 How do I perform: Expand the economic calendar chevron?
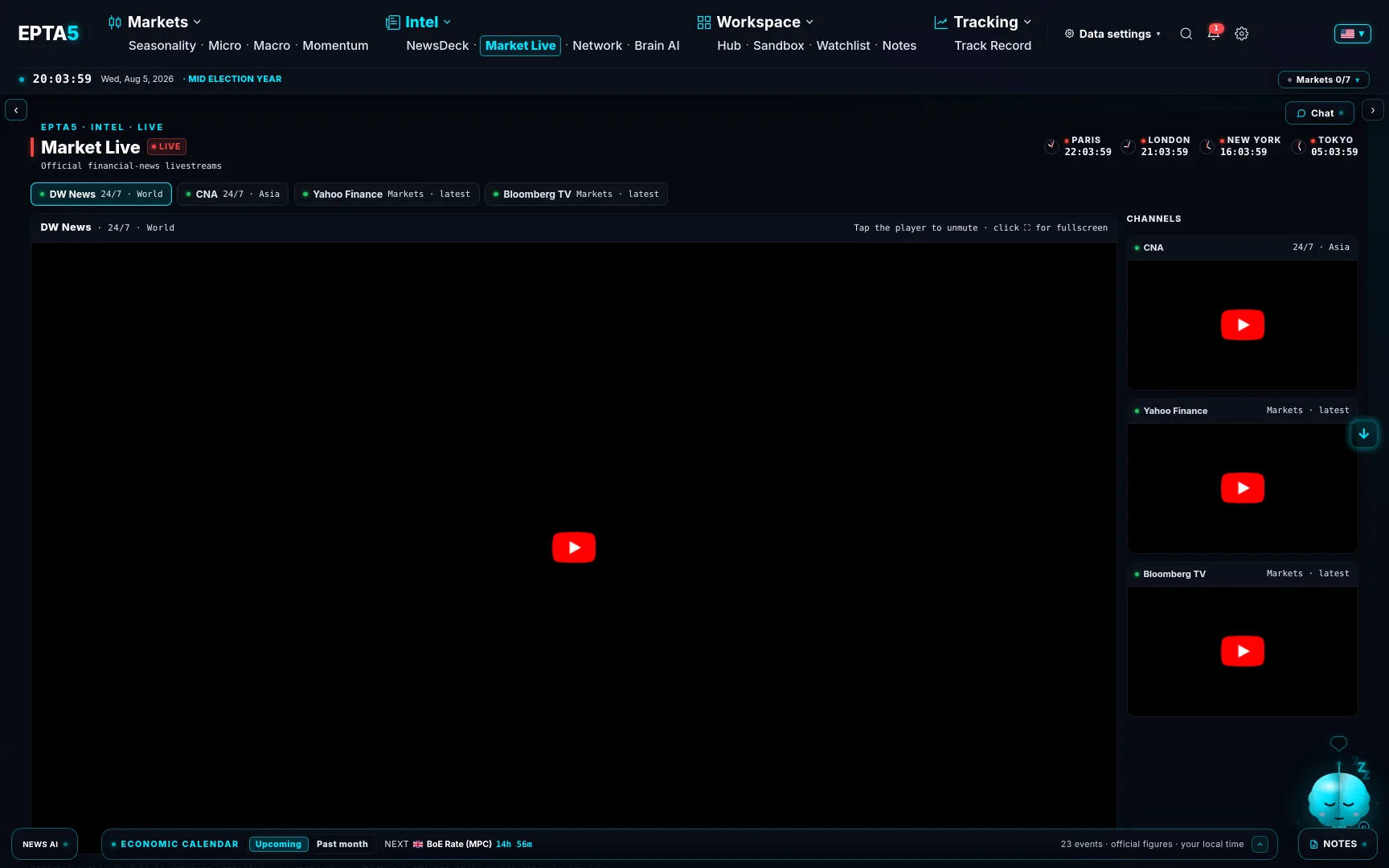[1260, 844]
